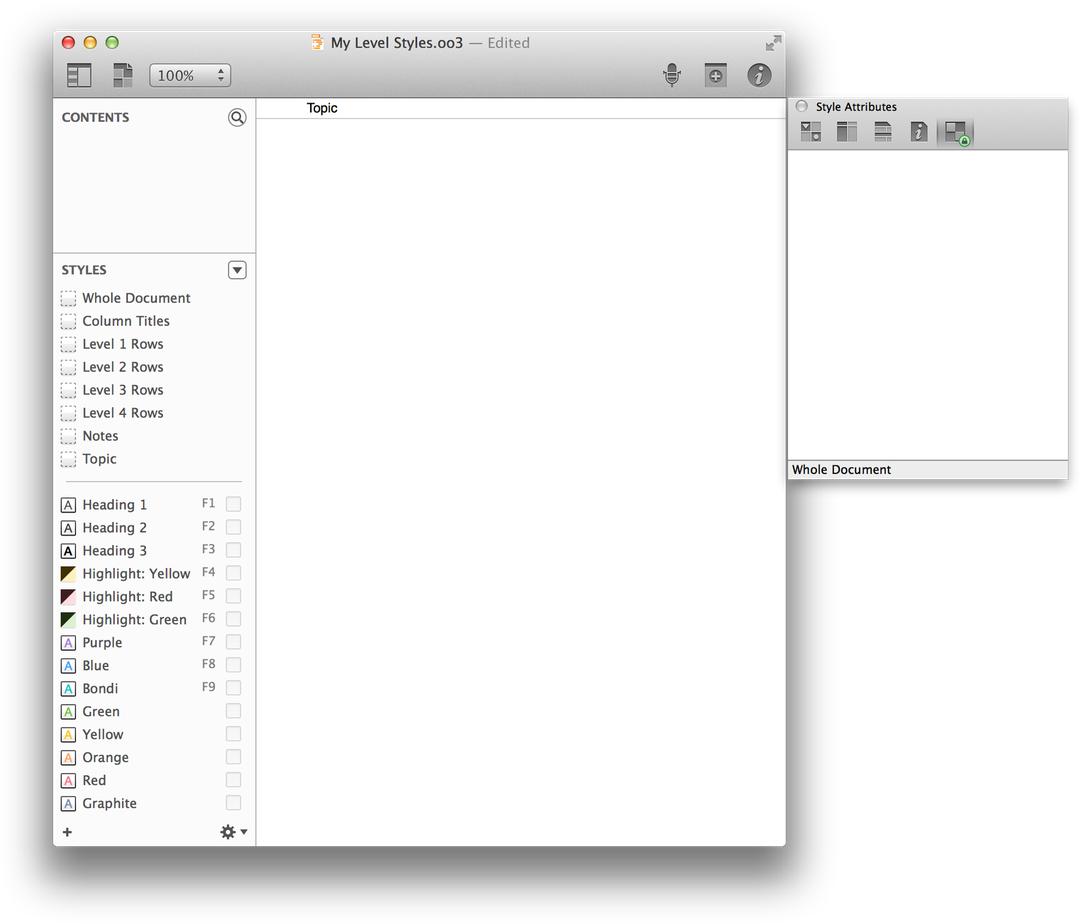Toggle the checkbox for the Yellow style
The width and height of the screenshot is (1080, 924).
(x=233, y=734)
